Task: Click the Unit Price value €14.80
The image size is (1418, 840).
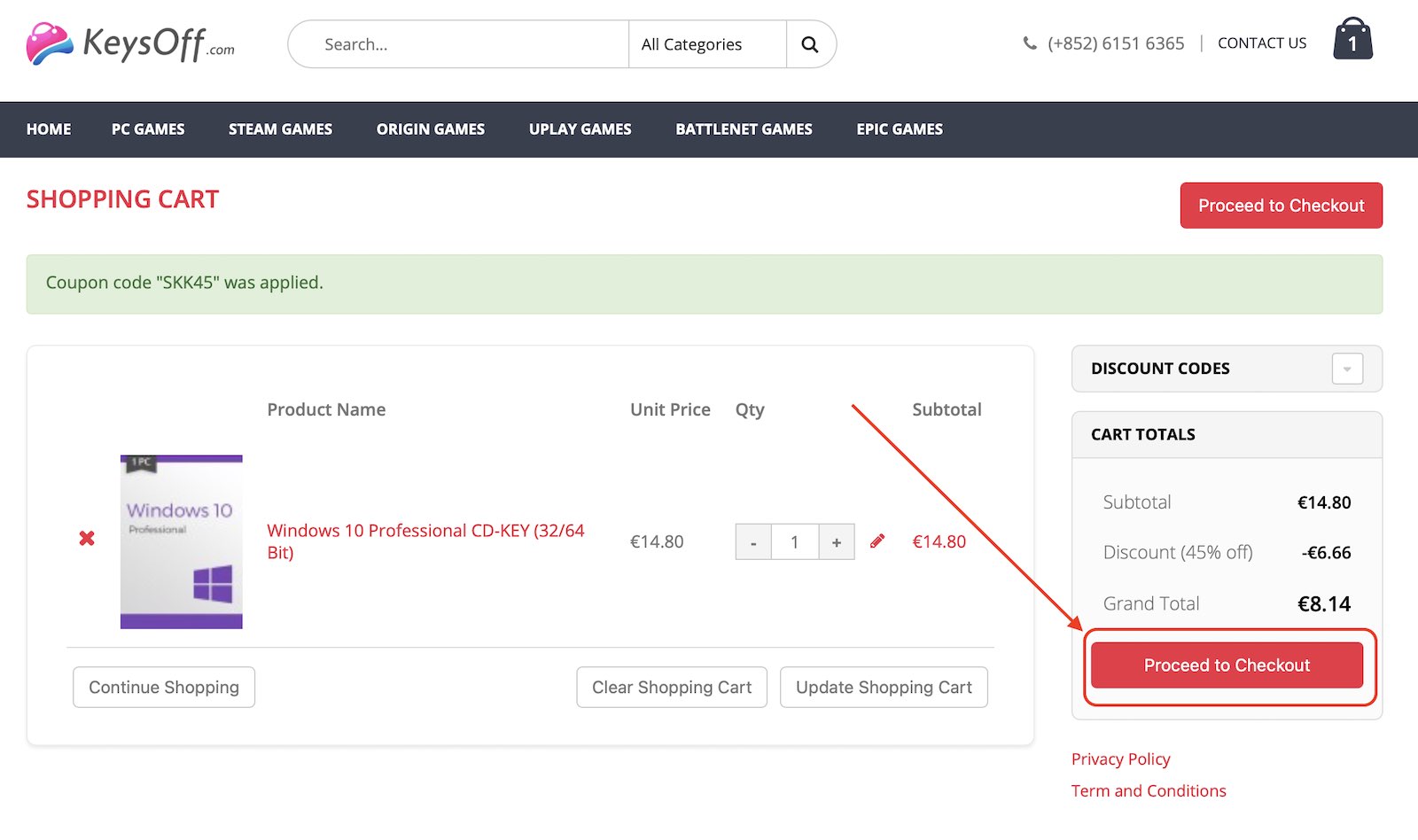Action: pos(657,541)
